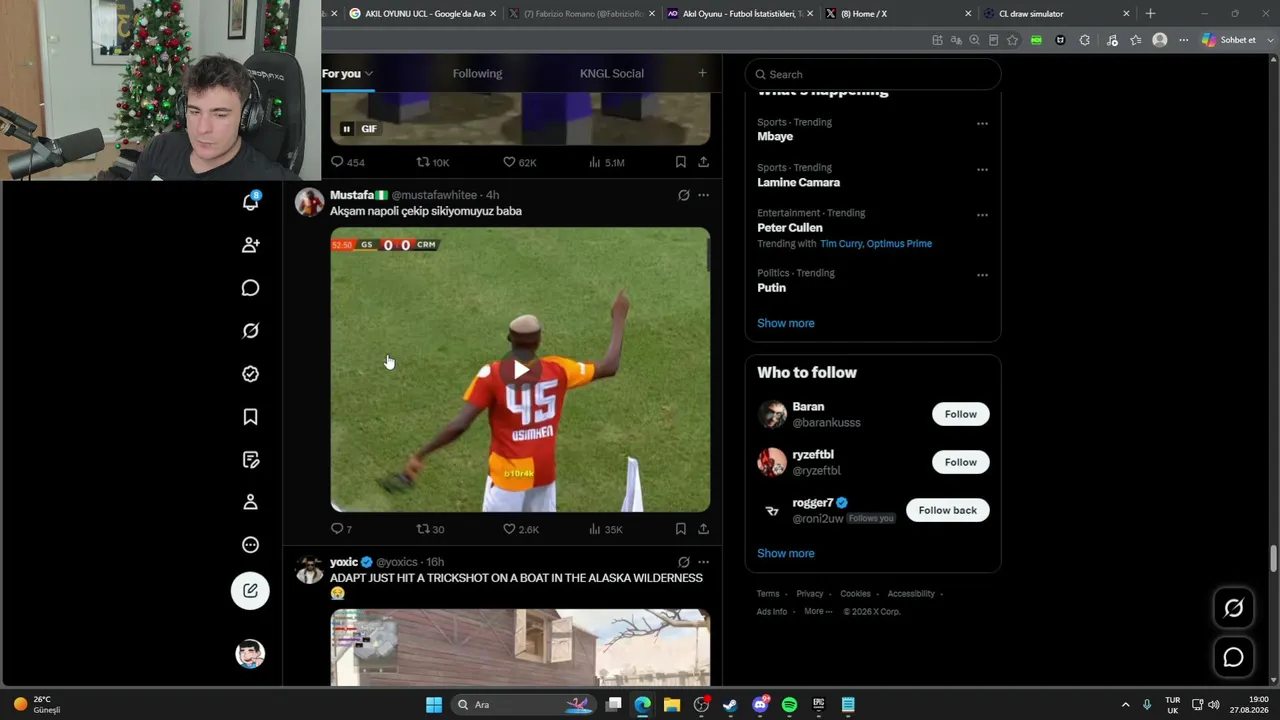Reply to the GIF post with 454 replies
This screenshot has width=1280, height=720.
pyautogui.click(x=347, y=162)
